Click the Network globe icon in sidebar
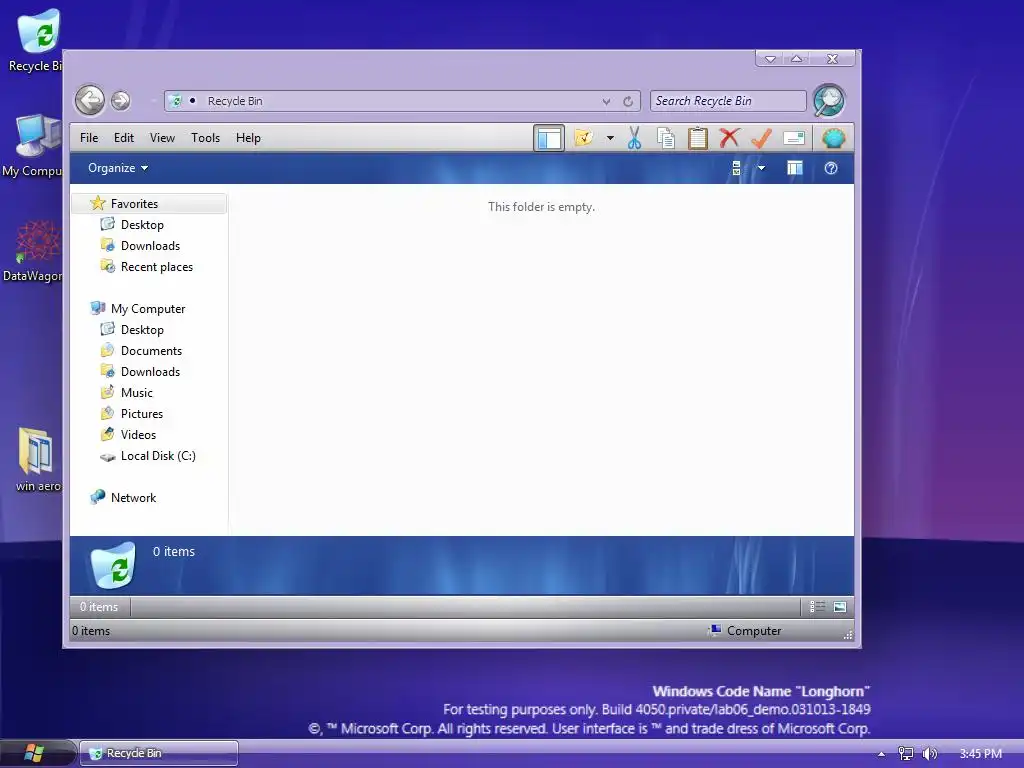 point(97,497)
